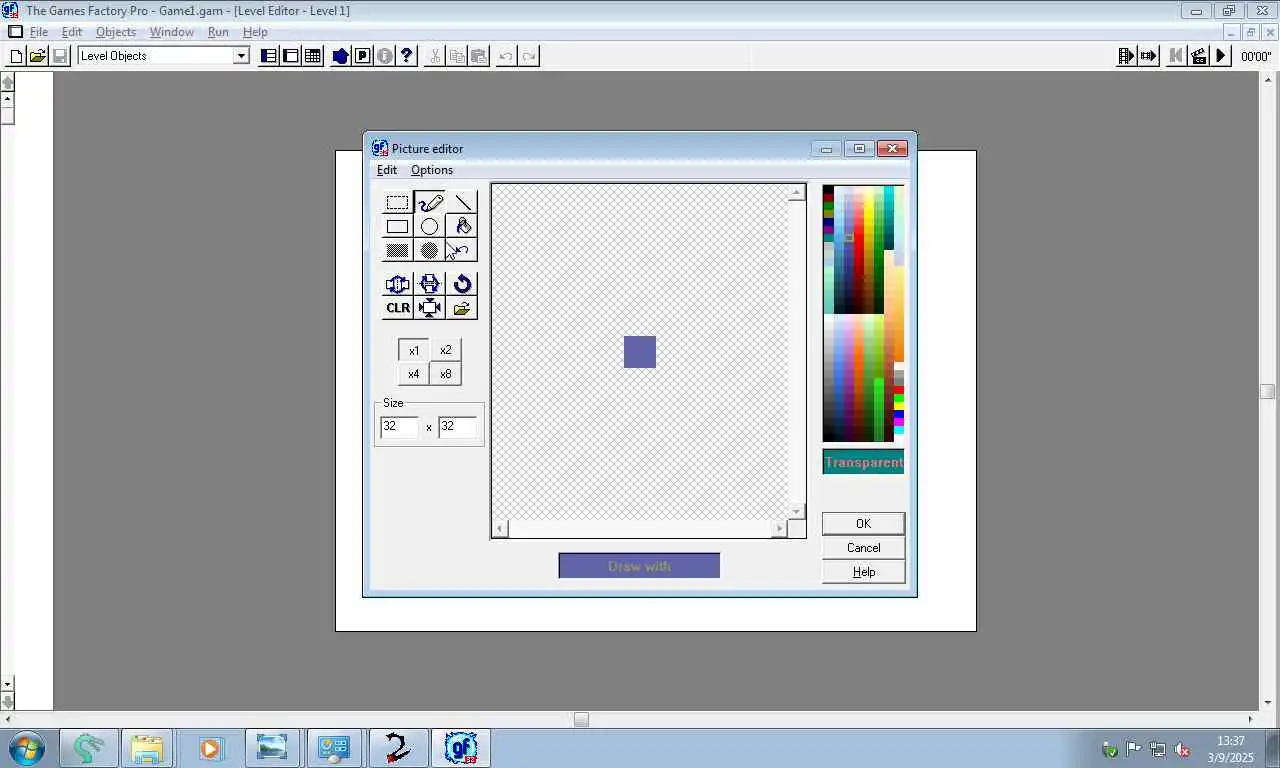Rotate the picture with the rotate icon
The image size is (1280, 768).
click(462, 284)
